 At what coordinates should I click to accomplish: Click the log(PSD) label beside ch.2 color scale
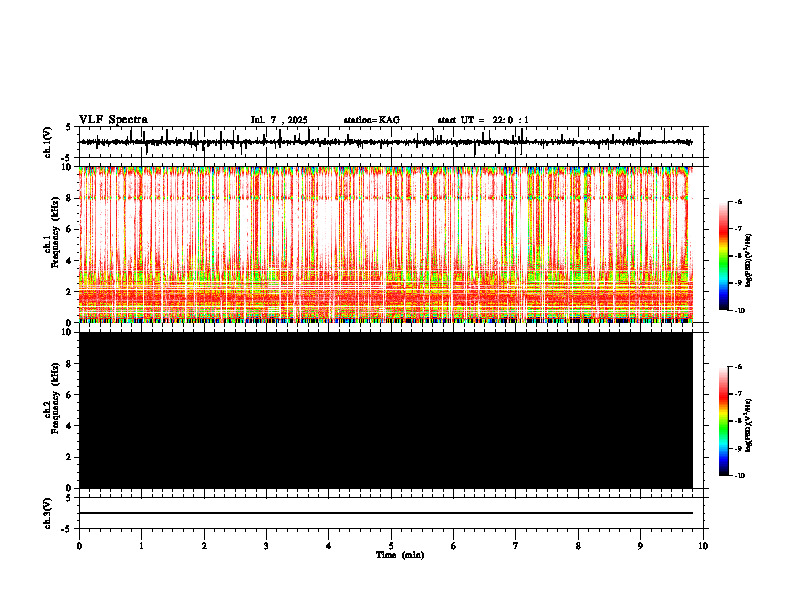click(749, 426)
